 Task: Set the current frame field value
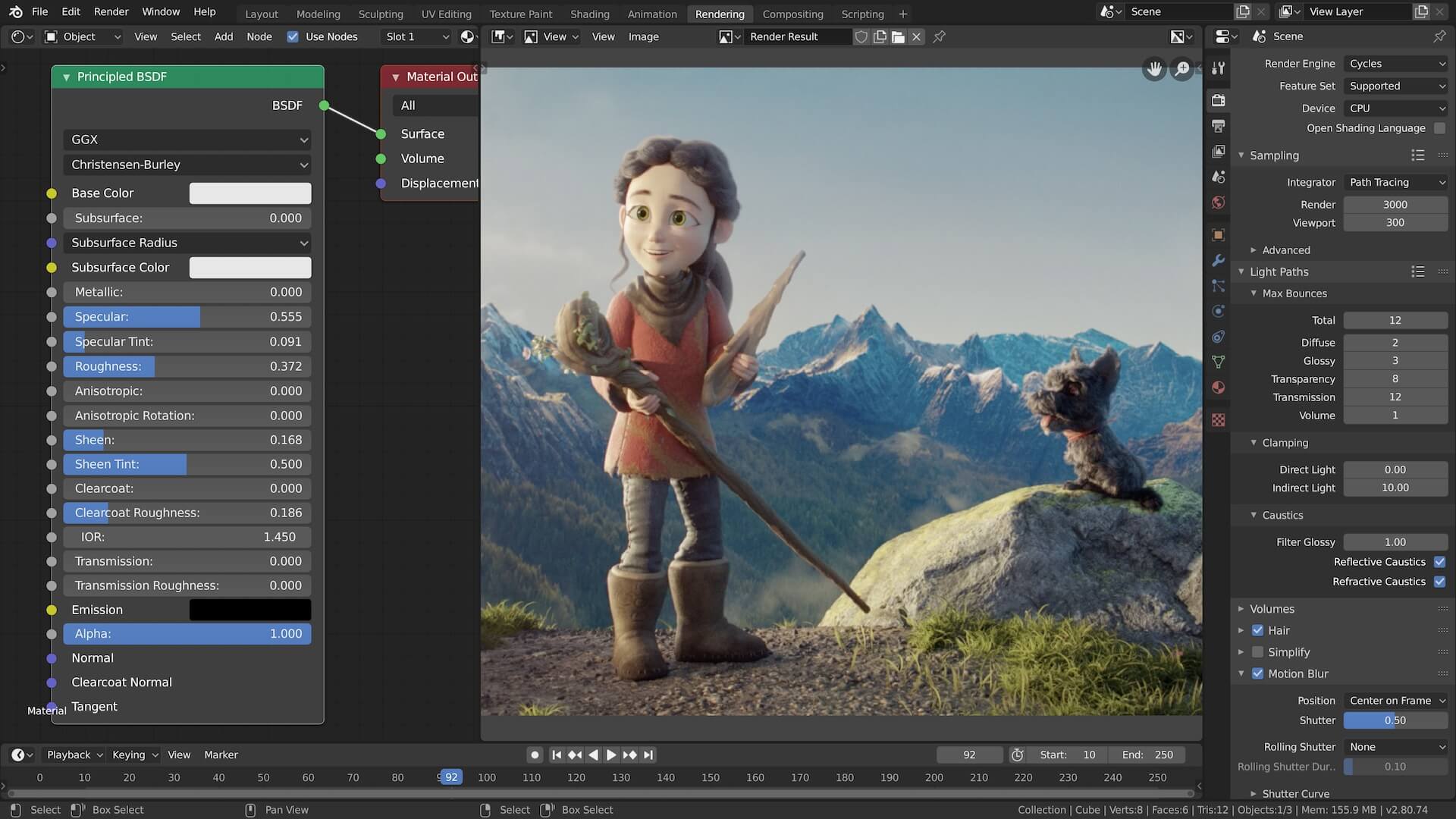click(x=969, y=755)
